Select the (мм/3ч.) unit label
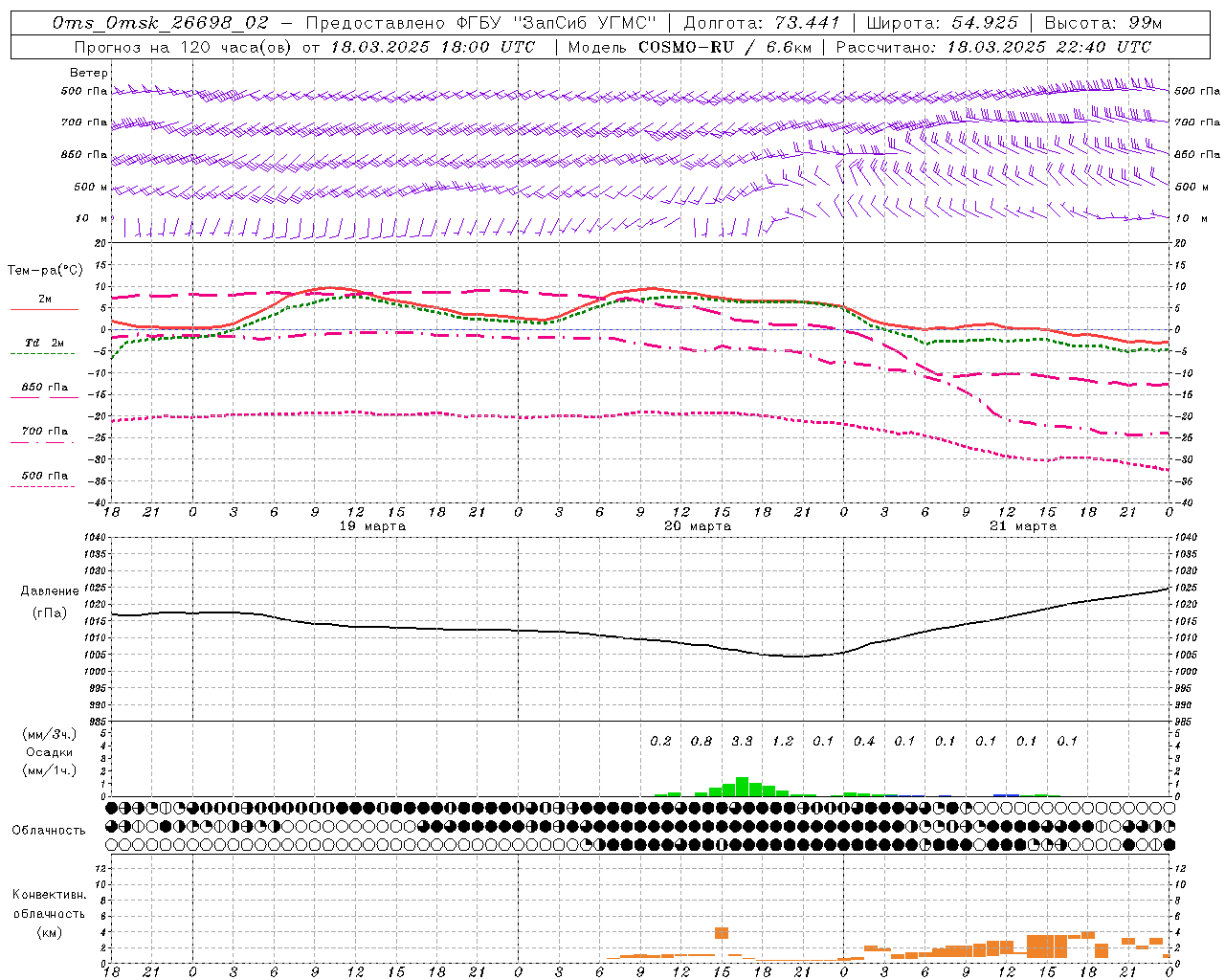The width and height of the screenshot is (1225, 980). (50, 734)
